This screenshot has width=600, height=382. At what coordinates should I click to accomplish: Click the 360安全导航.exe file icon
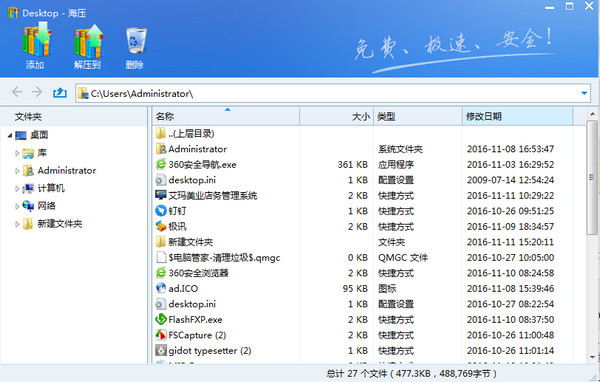click(x=161, y=164)
